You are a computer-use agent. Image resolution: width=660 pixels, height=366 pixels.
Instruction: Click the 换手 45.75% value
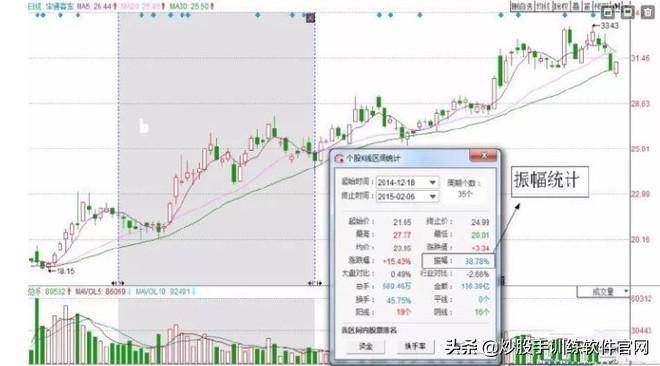399,300
